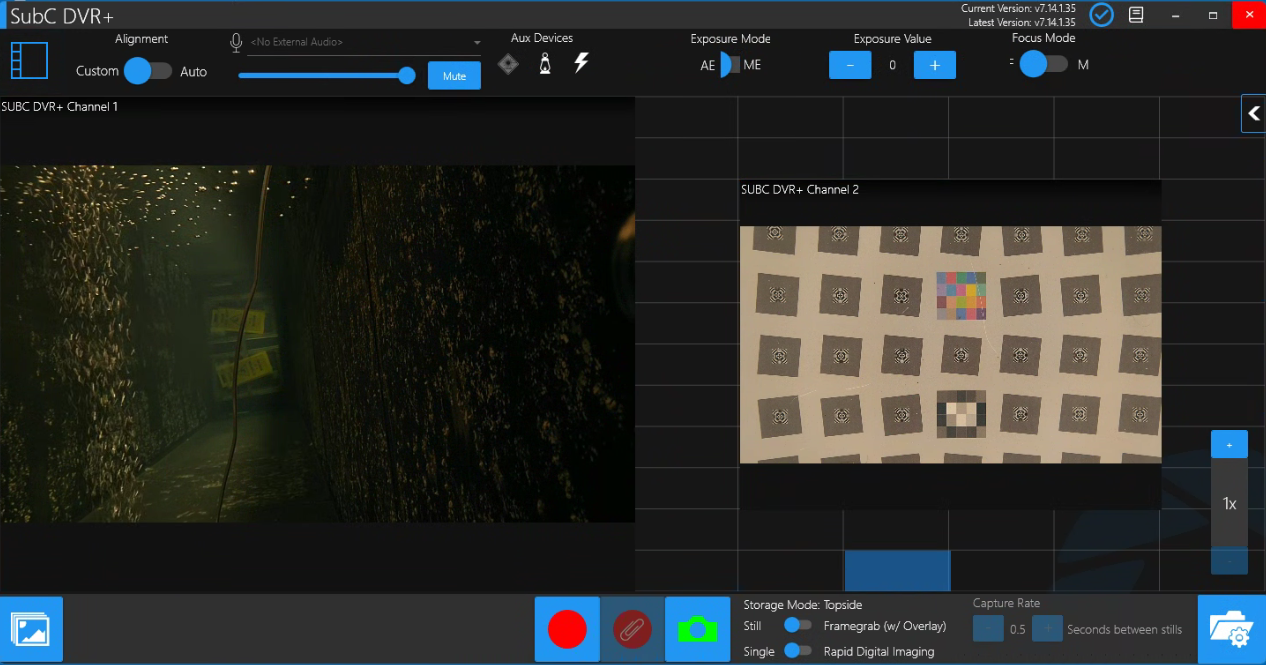This screenshot has width=1266, height=665.
Task: Select the Channel 1 underwater video feed
Action: click(317, 343)
